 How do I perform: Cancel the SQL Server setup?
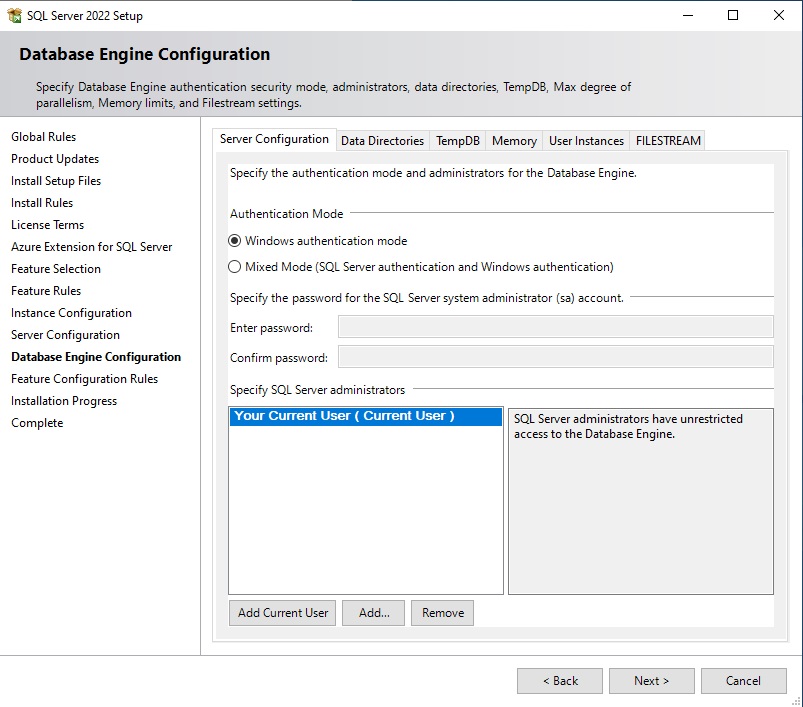743,681
